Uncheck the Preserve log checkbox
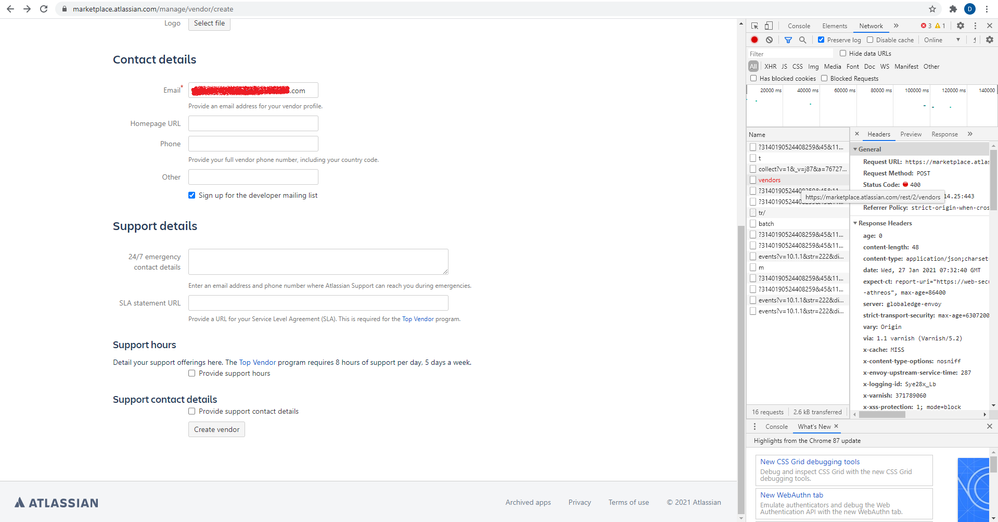Viewport: 998px width, 522px height. 821,40
